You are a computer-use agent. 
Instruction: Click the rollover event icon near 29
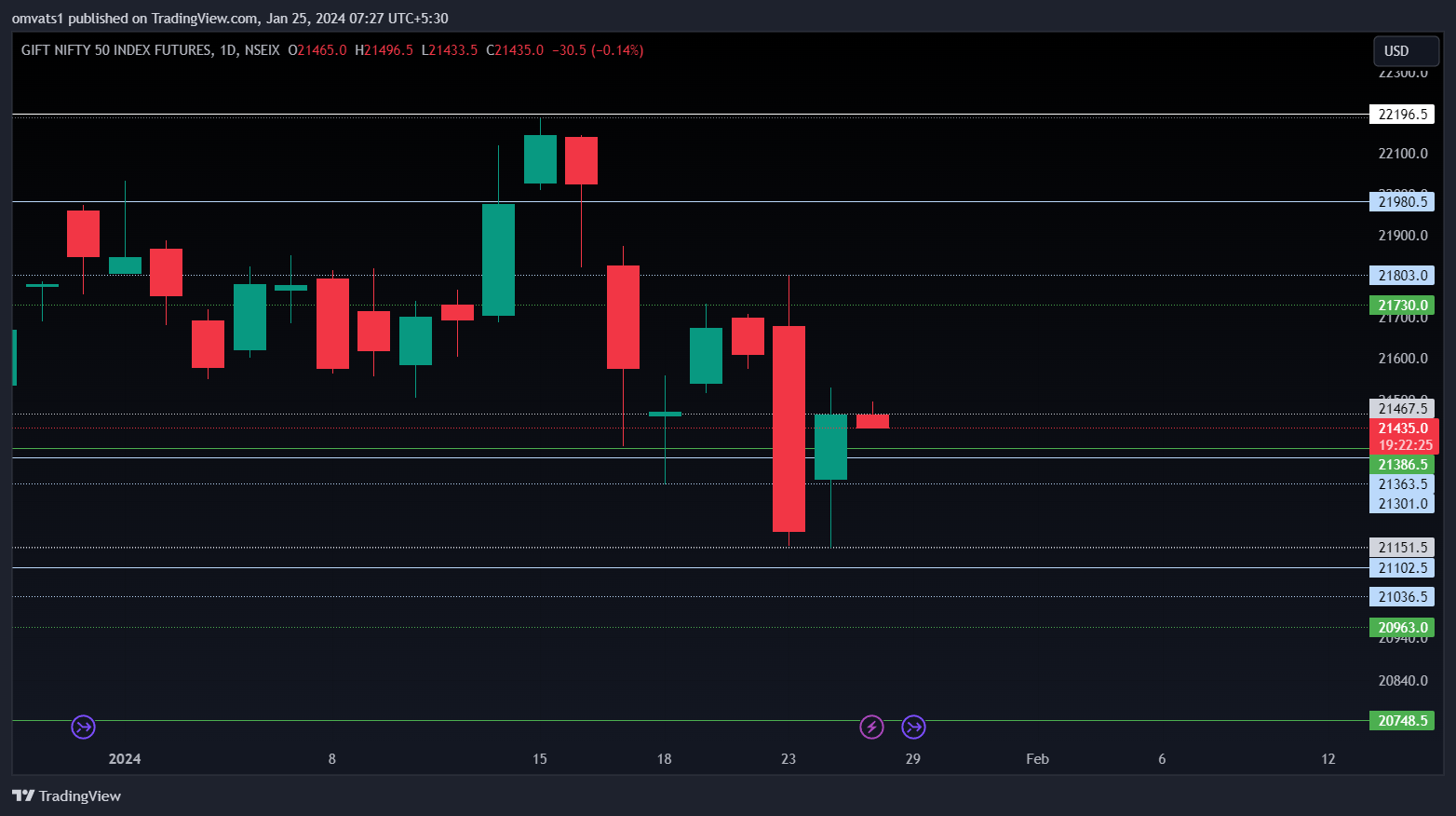pyautogui.click(x=913, y=727)
